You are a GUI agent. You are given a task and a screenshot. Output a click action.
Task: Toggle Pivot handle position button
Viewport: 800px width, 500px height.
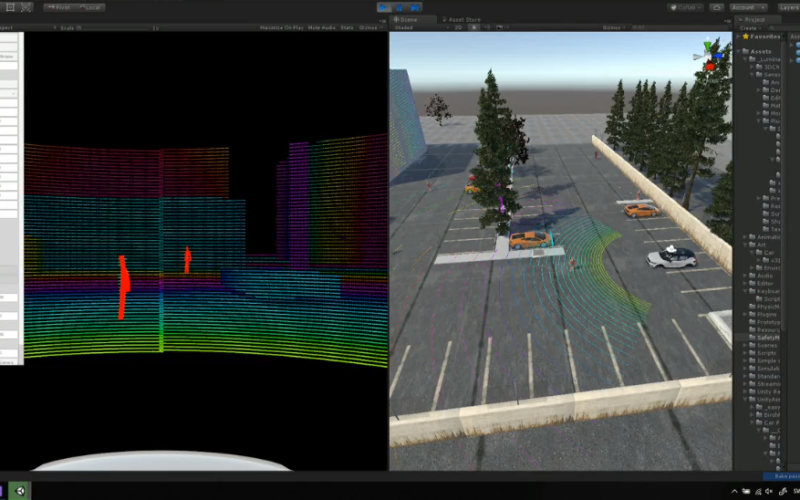pyautogui.click(x=62, y=7)
